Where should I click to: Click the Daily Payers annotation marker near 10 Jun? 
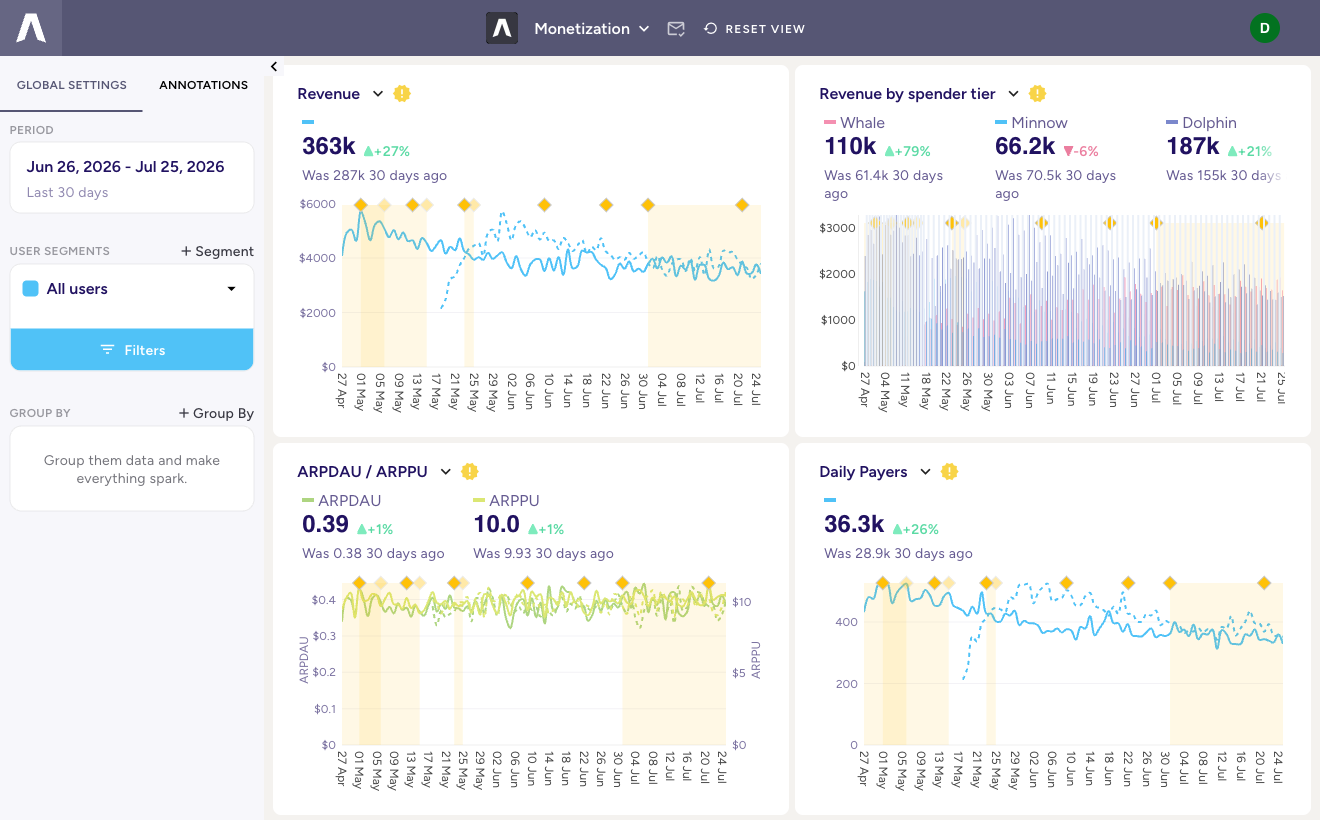point(1066,583)
